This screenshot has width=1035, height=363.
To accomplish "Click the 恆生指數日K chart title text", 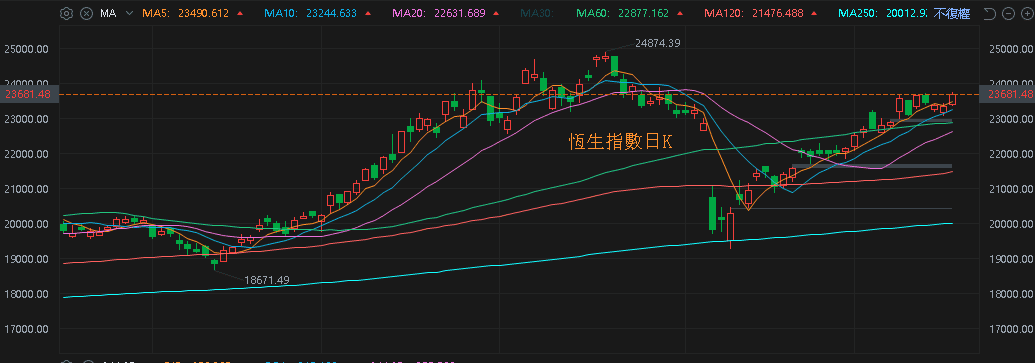I will pyautogui.click(x=622, y=141).
